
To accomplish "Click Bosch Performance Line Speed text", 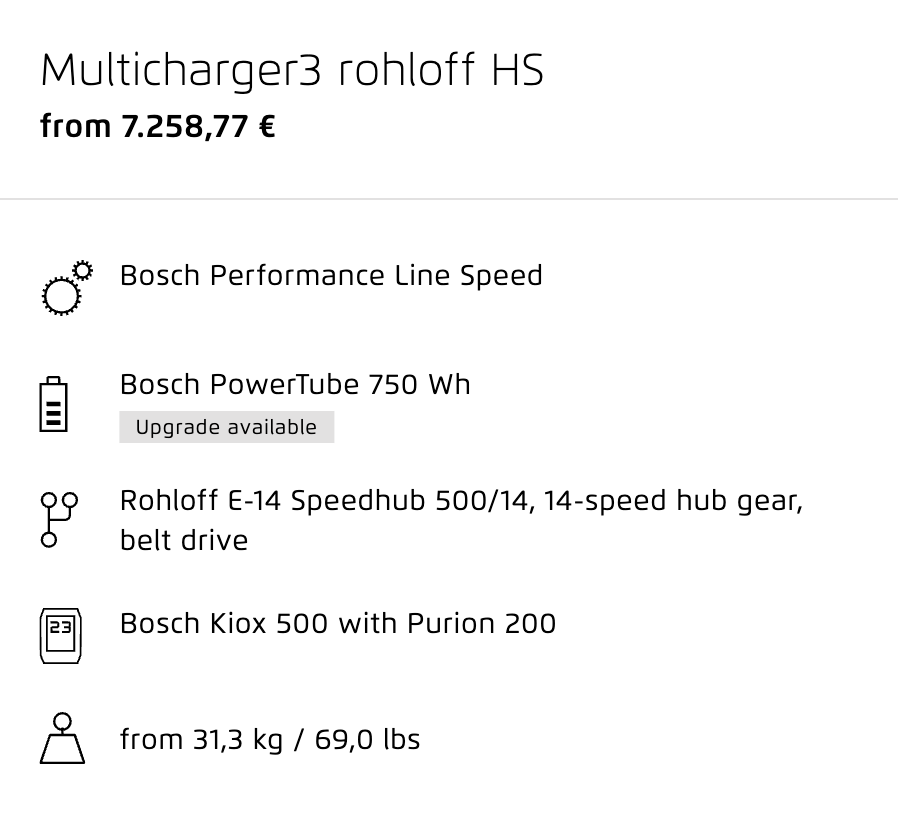I will (x=331, y=275).
